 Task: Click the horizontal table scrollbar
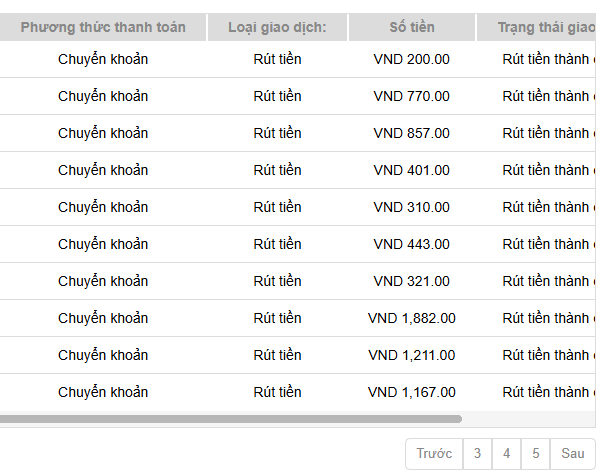point(231,419)
